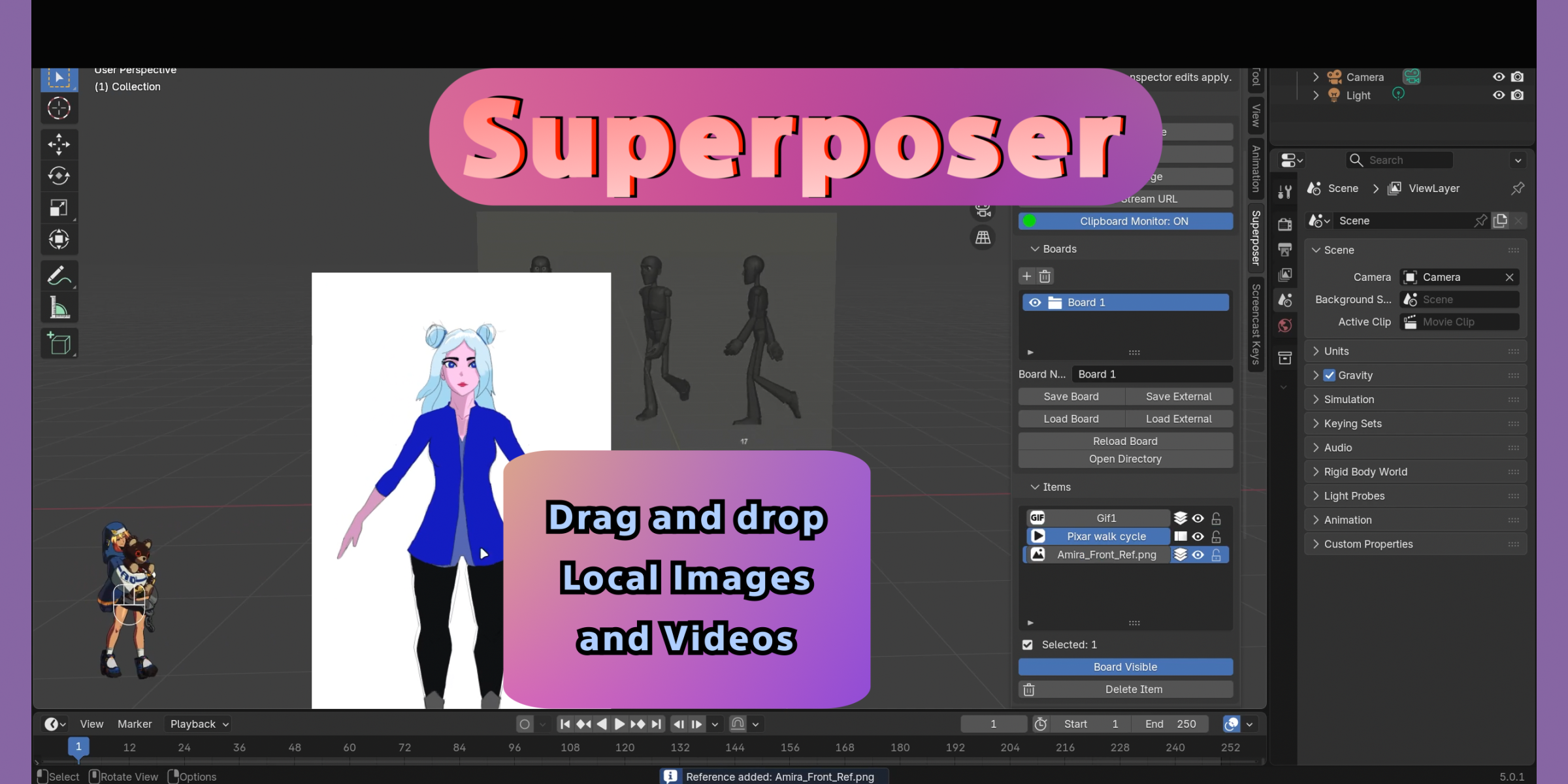
Task: Click Load External button
Action: (x=1179, y=419)
